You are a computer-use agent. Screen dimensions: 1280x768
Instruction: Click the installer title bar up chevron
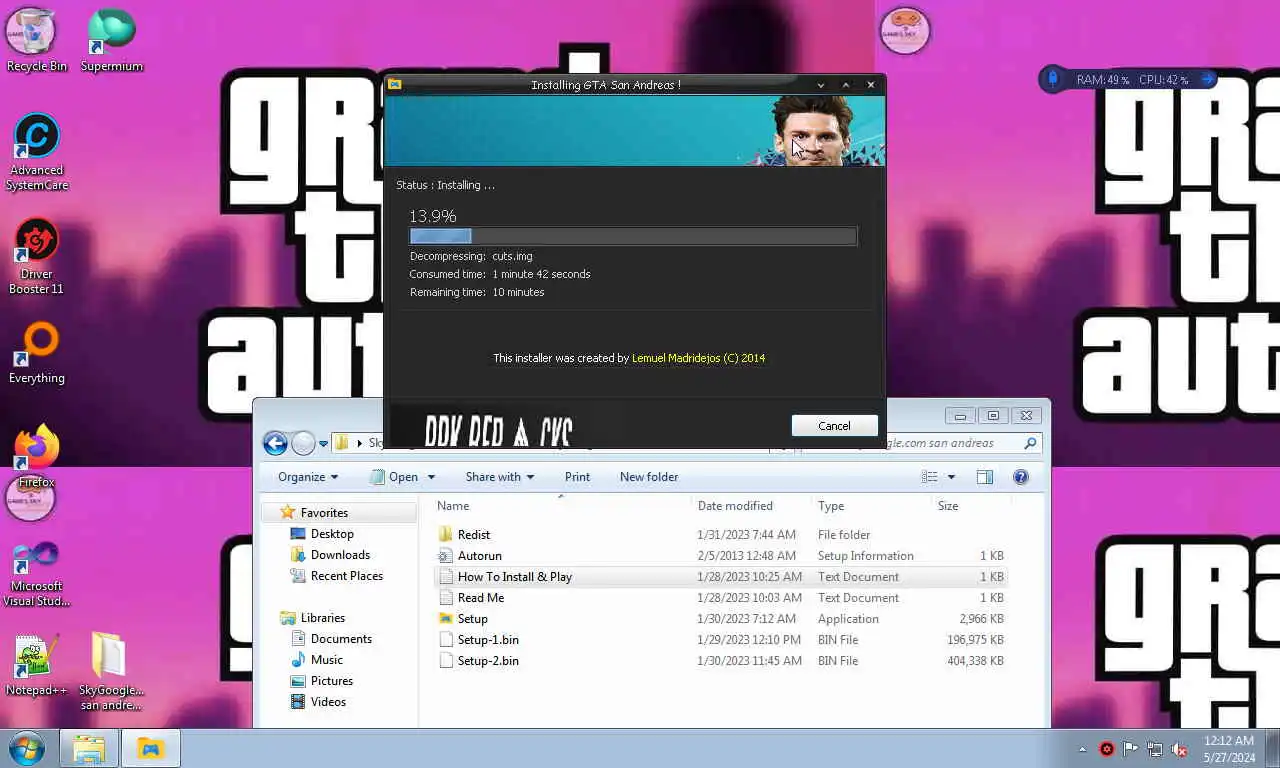tap(846, 85)
